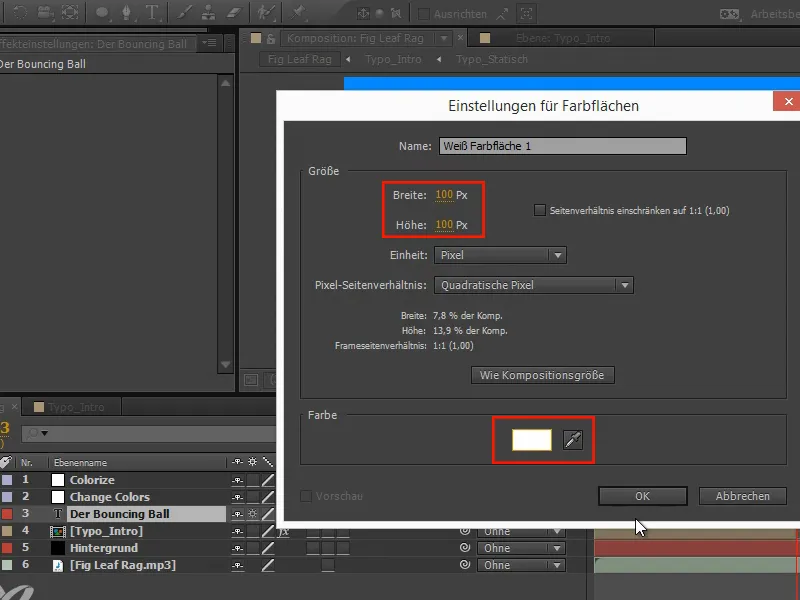The image size is (800, 600).
Task: Click the composition icon of Typo_Intro layer
Action: pyautogui.click(x=58, y=531)
